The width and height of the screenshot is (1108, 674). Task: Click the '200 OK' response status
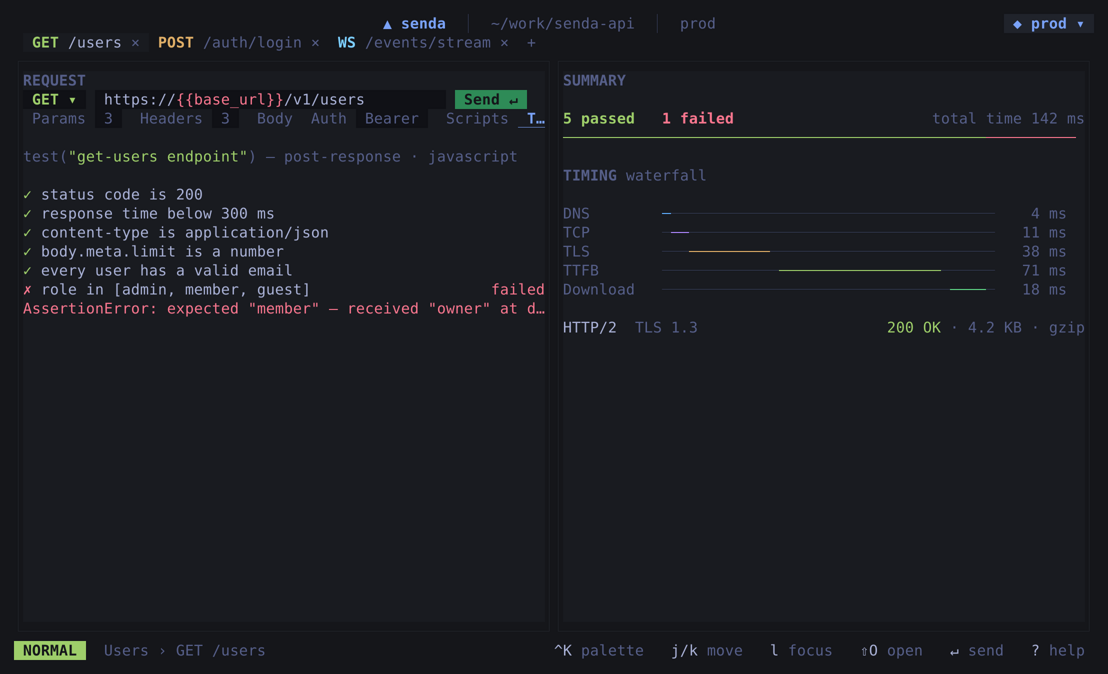point(914,328)
